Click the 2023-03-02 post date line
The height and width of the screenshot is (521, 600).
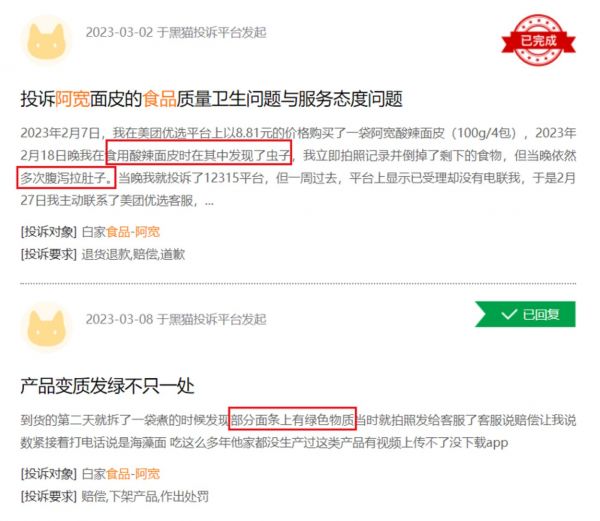click(176, 33)
